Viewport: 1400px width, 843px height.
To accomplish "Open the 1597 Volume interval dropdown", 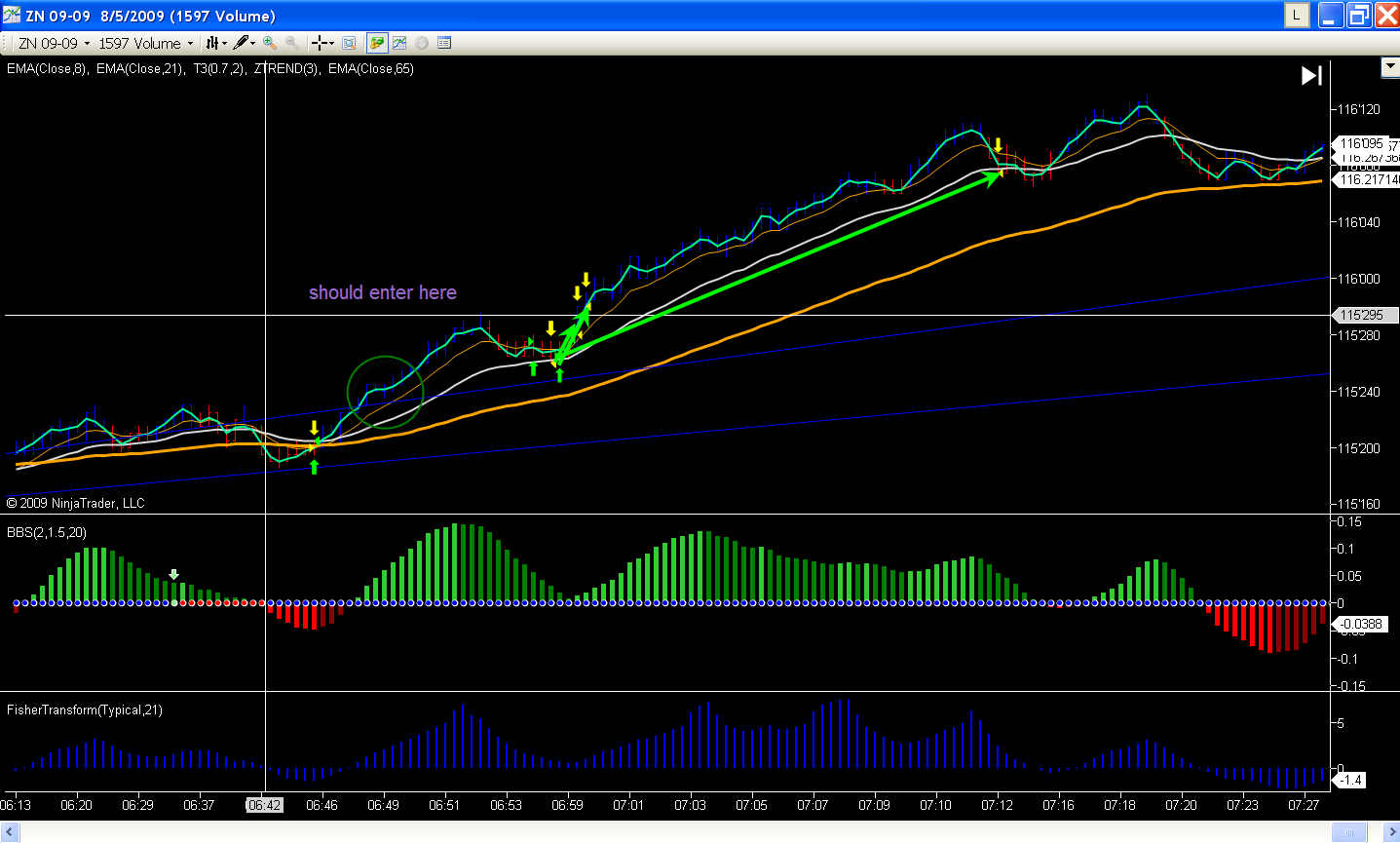I will click(x=145, y=43).
